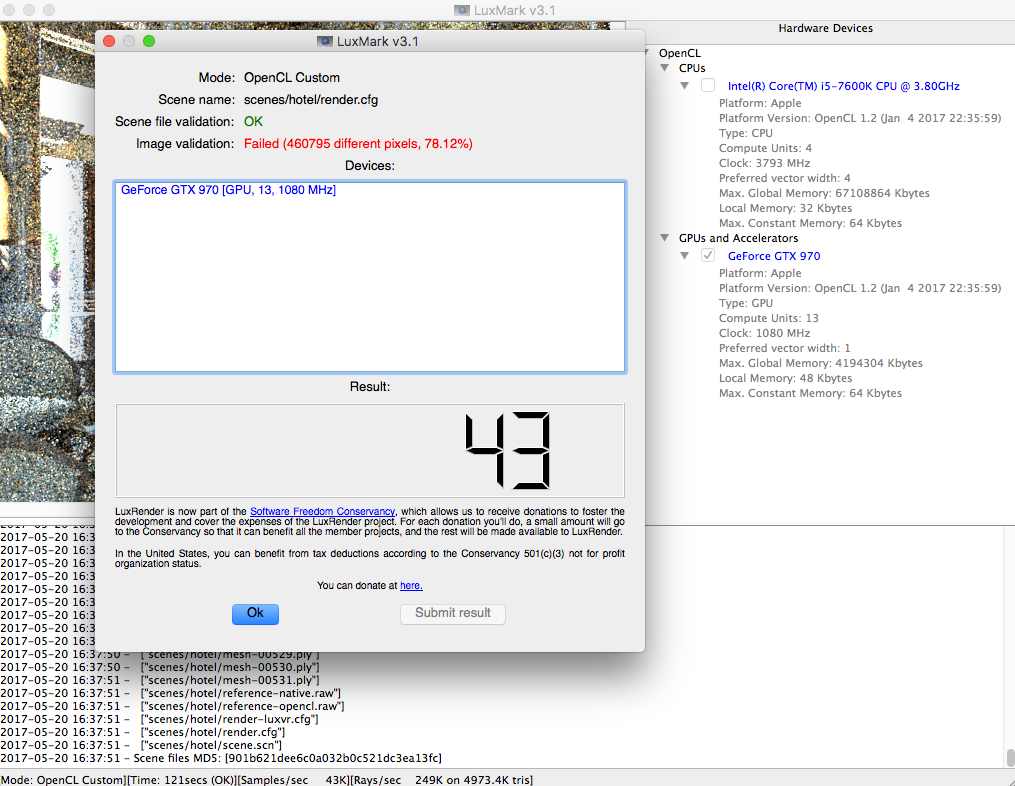Click the status bar Samples/sec readout
The image size is (1015, 786).
click(294, 780)
